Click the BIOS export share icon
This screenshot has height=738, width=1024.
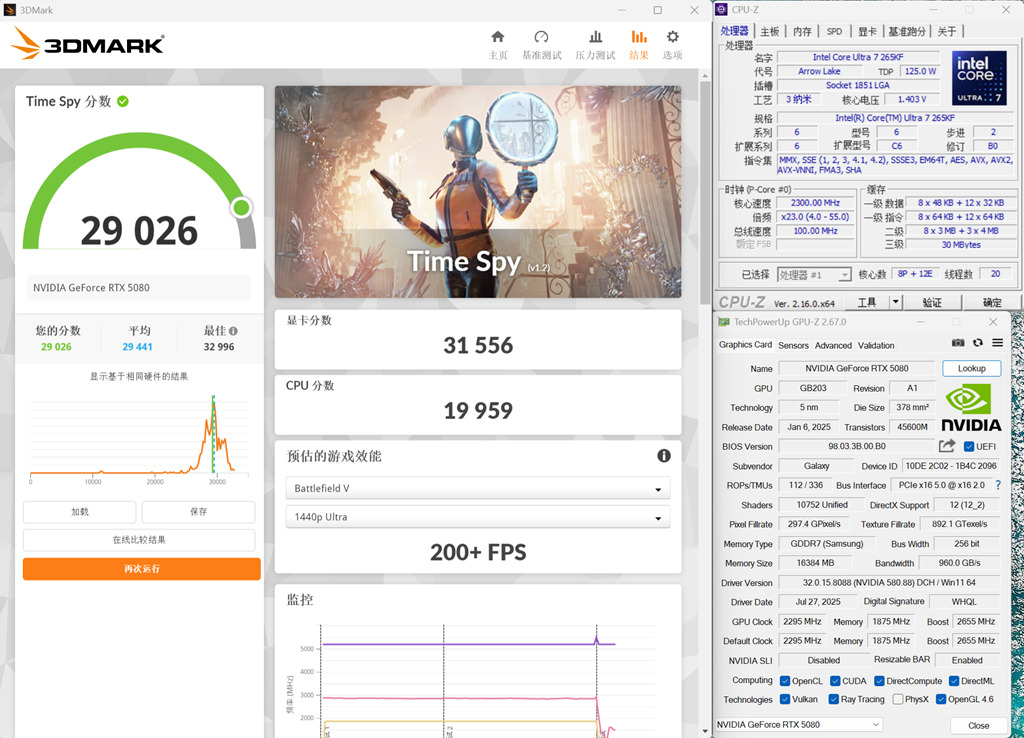(x=947, y=446)
